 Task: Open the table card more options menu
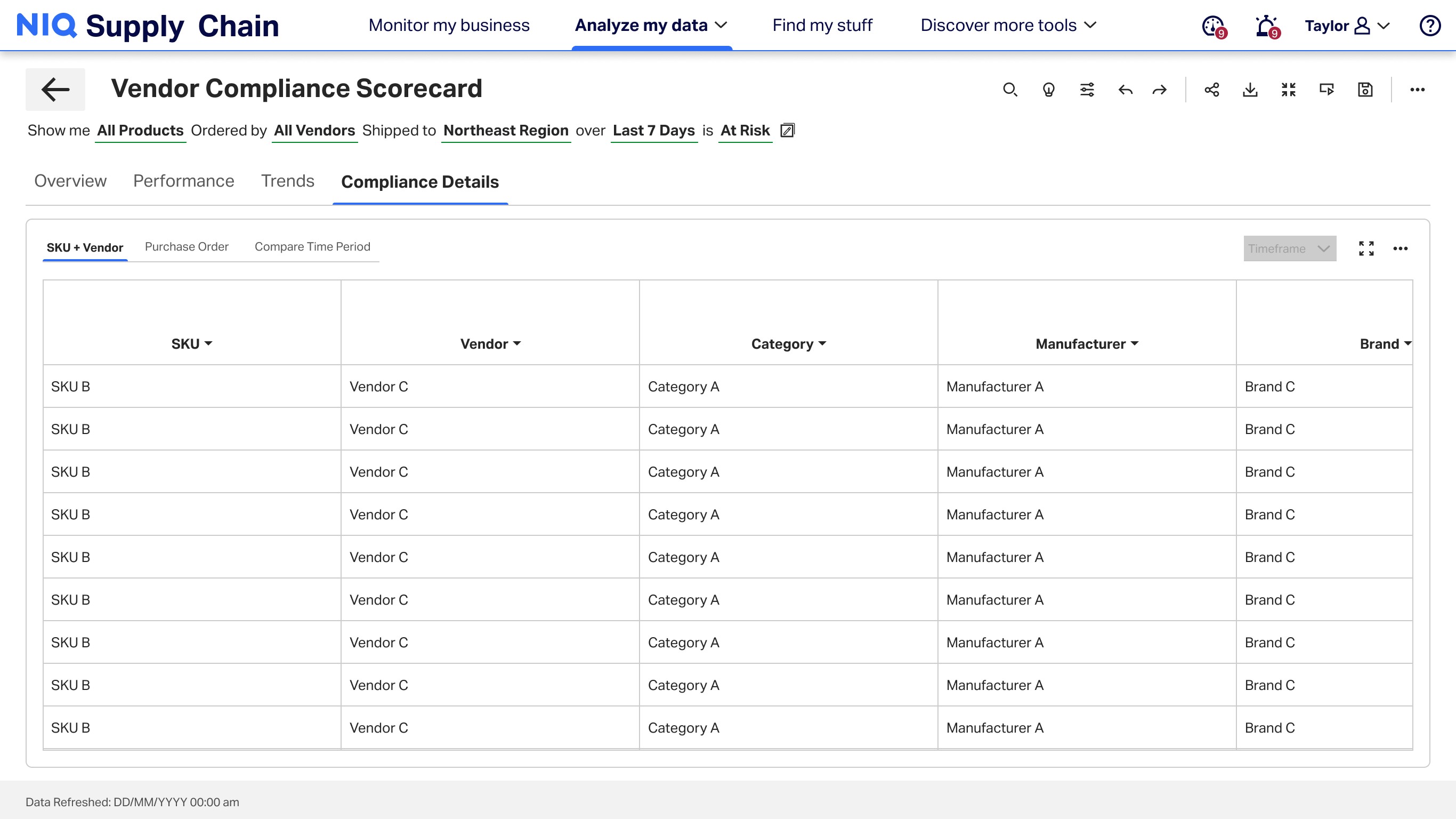click(1400, 248)
